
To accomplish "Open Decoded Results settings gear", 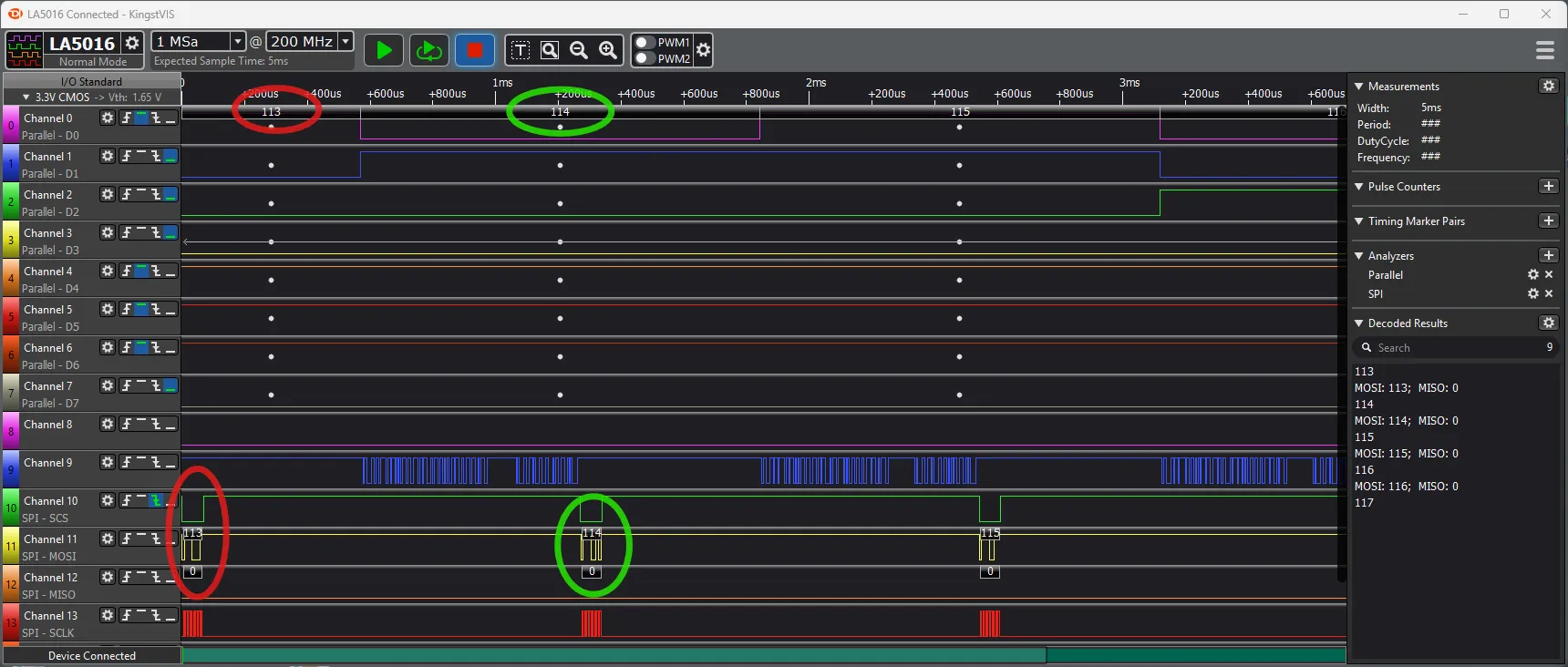I will point(1549,323).
